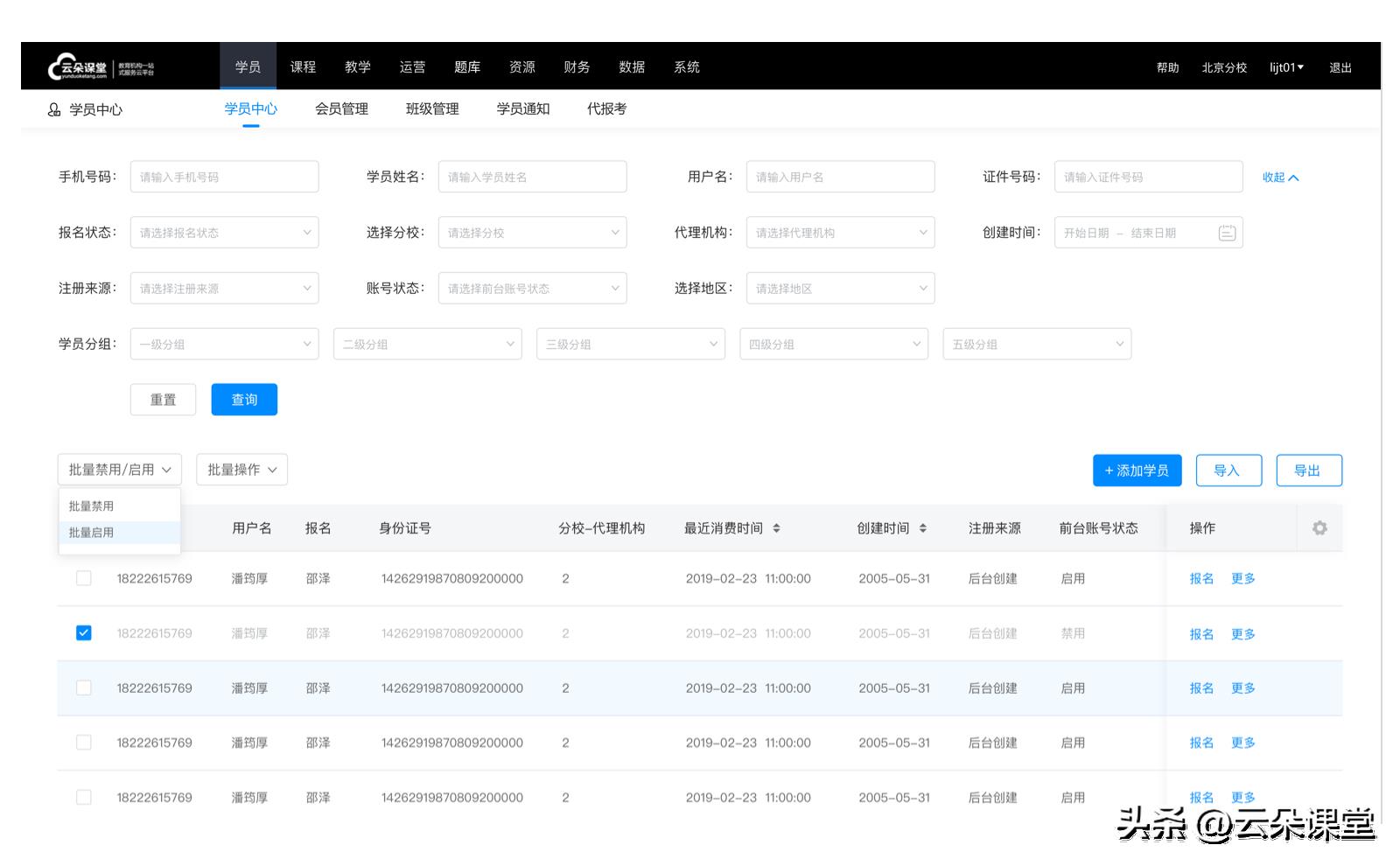The image size is (1400, 866).
Task: Open 题库 top navigation menu
Action: tap(467, 66)
